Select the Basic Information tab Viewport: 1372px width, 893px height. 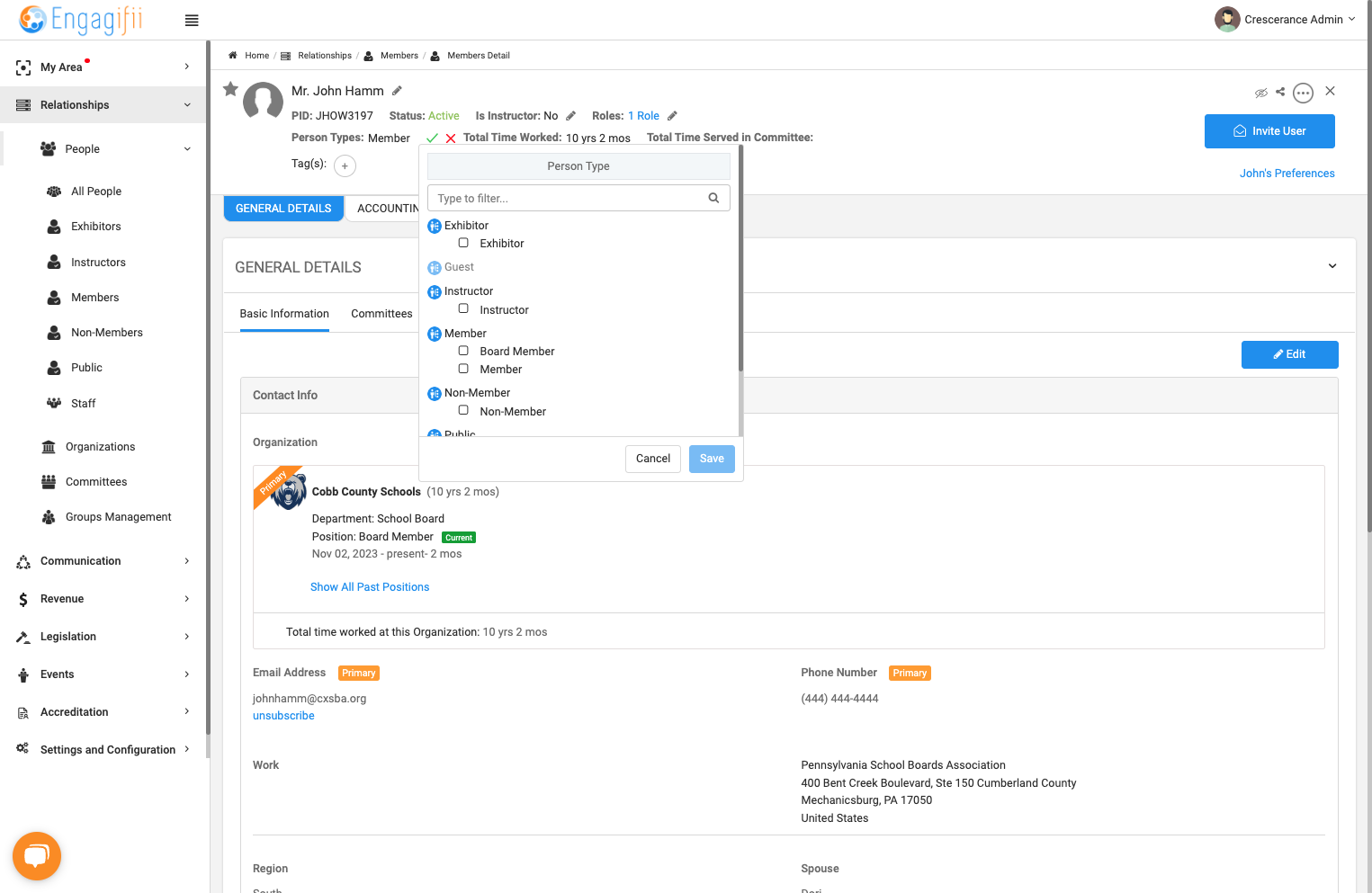tap(284, 314)
